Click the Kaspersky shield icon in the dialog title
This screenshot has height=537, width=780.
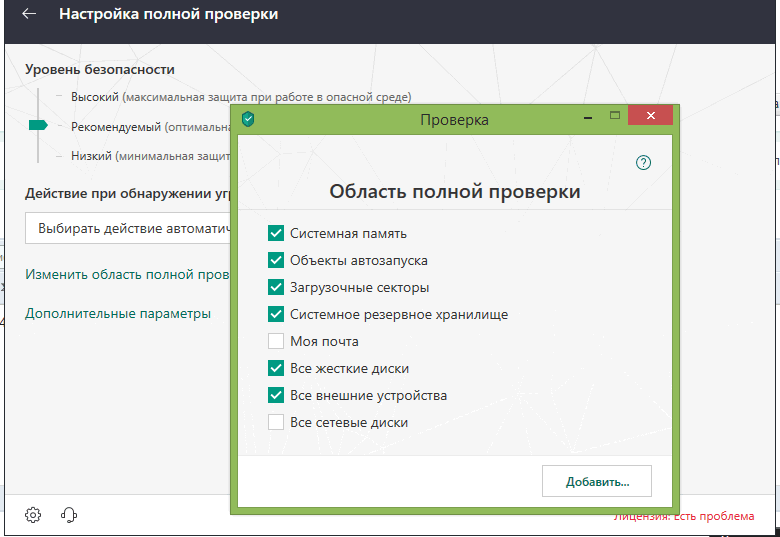[248, 119]
